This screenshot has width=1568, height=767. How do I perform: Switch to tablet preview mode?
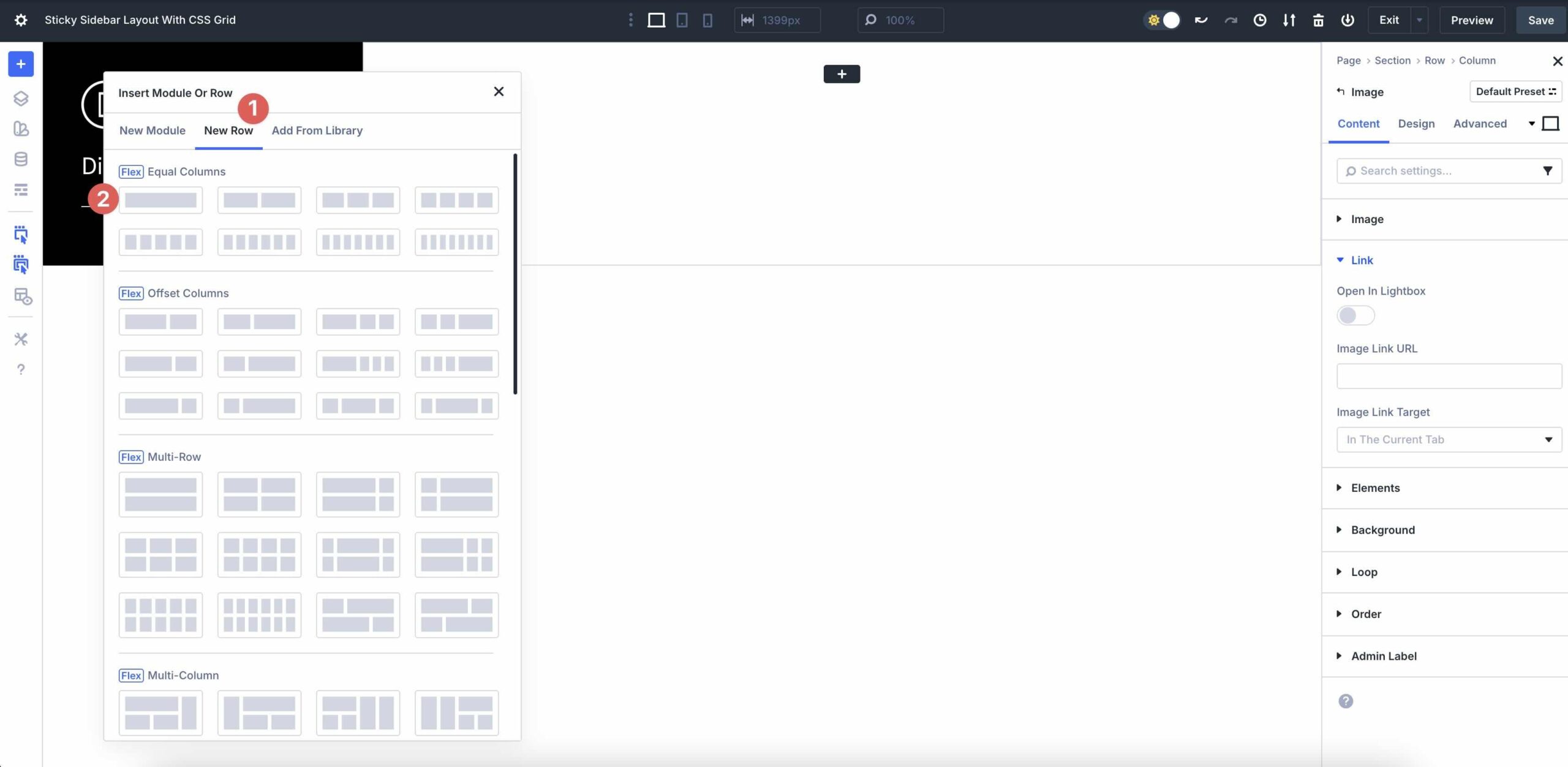[x=682, y=20]
